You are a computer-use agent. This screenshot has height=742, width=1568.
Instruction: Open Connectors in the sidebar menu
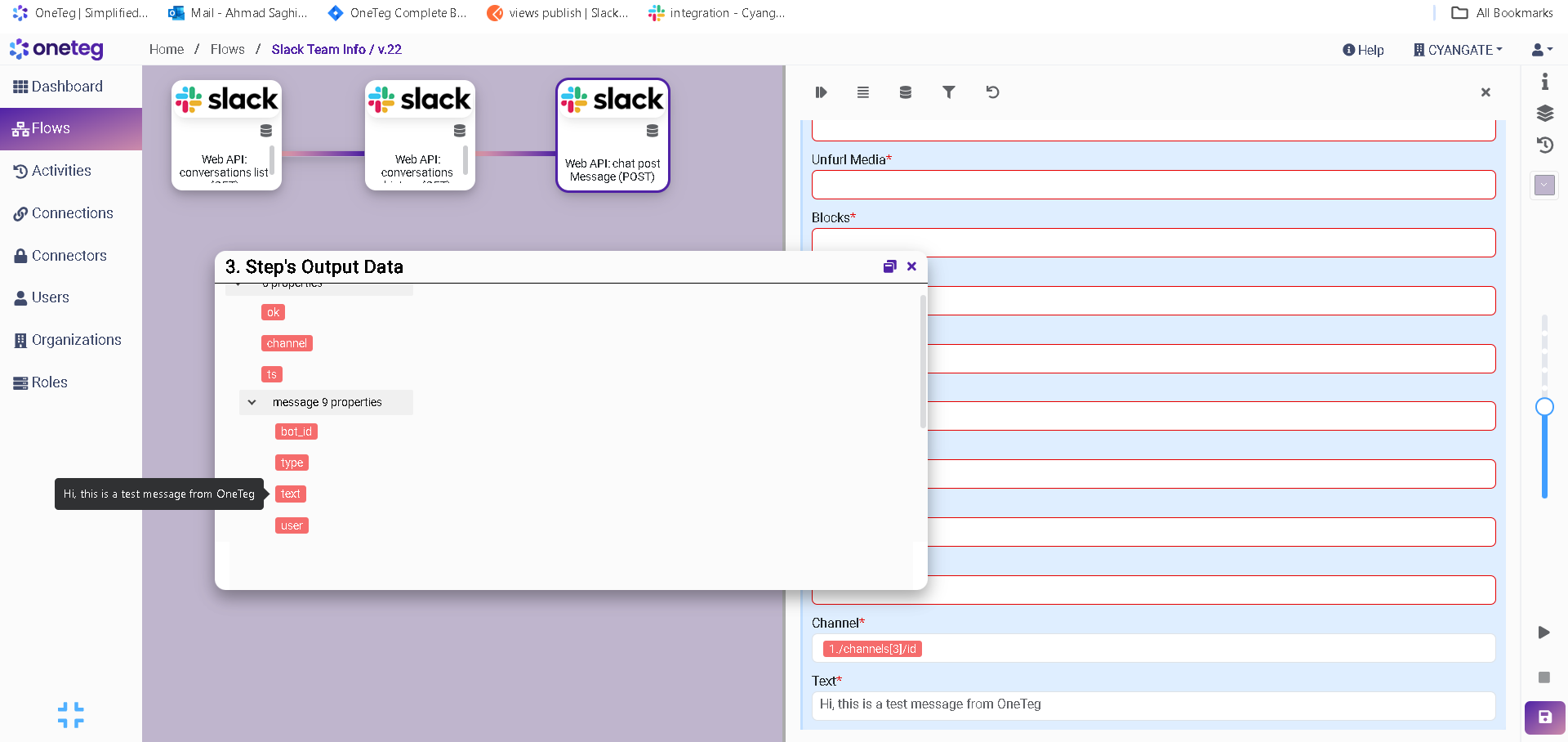coord(69,256)
